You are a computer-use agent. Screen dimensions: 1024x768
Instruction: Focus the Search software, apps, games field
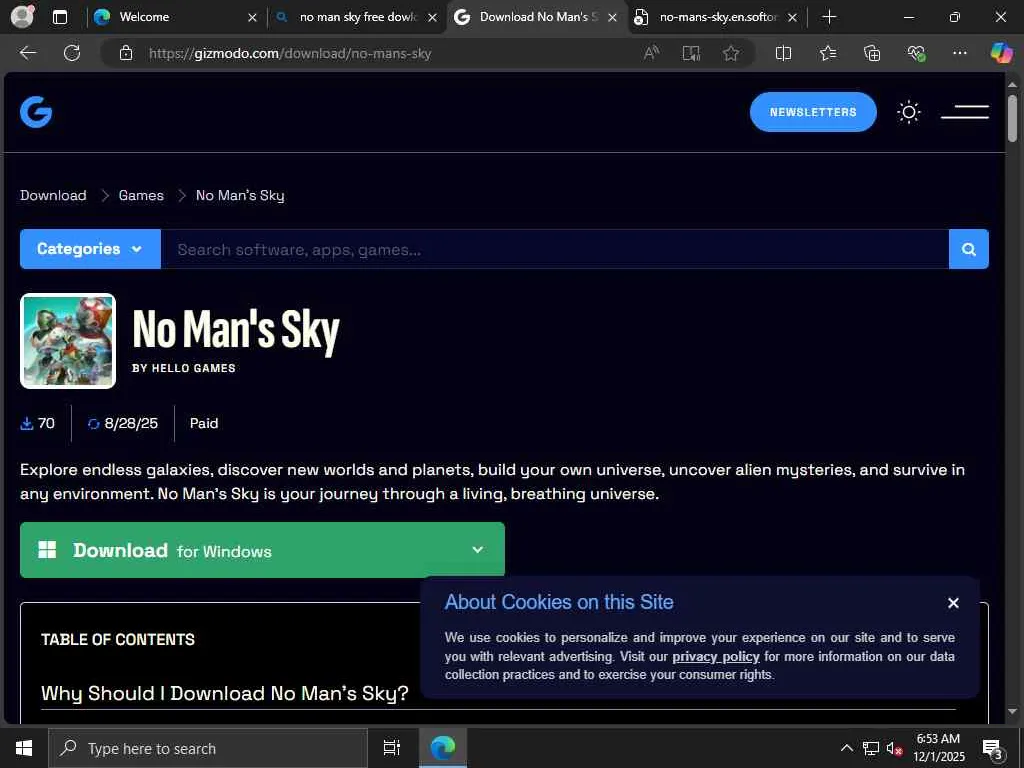click(x=554, y=249)
